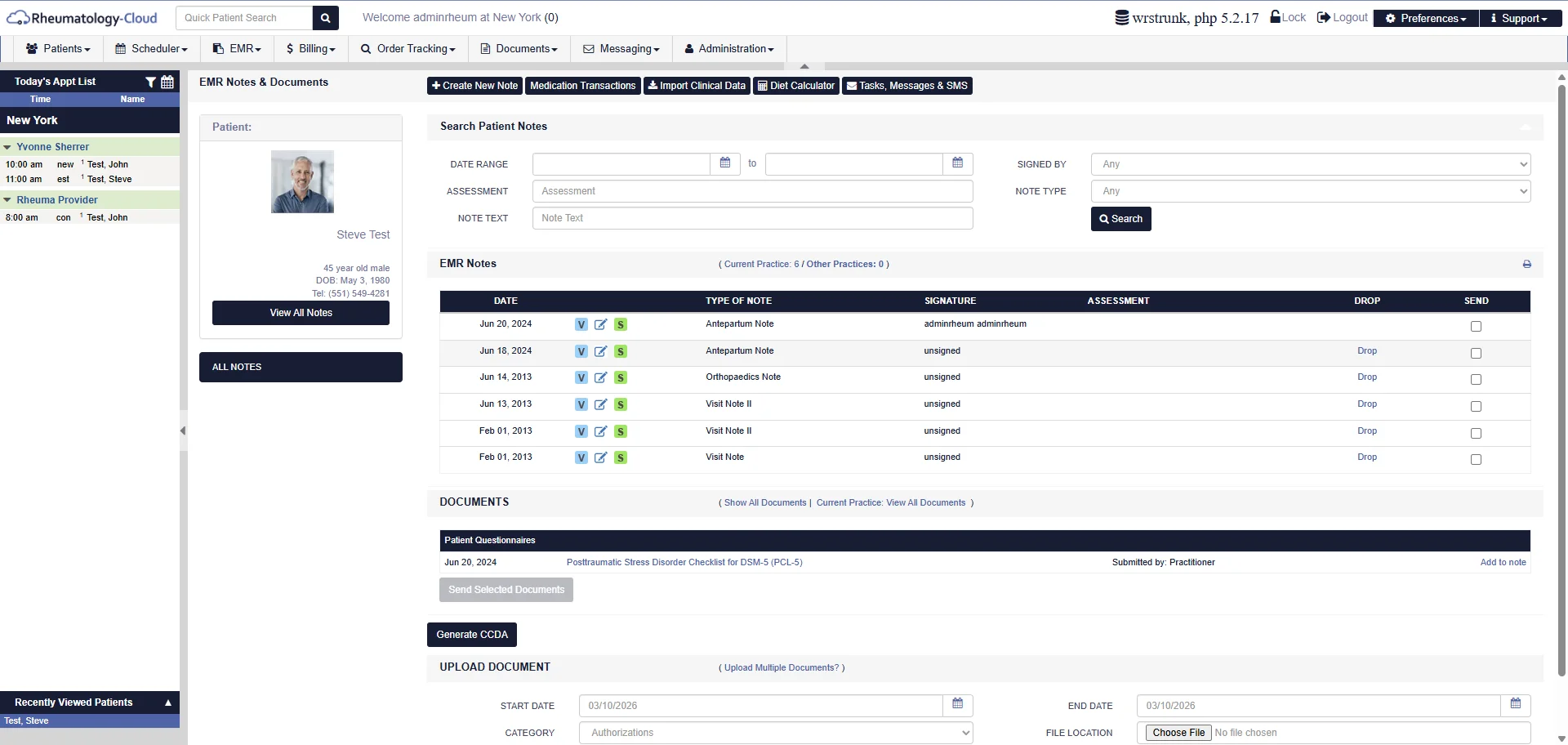Image resolution: width=1568 pixels, height=745 pixels.
Task: Click the Assessment search input field
Action: [x=751, y=191]
